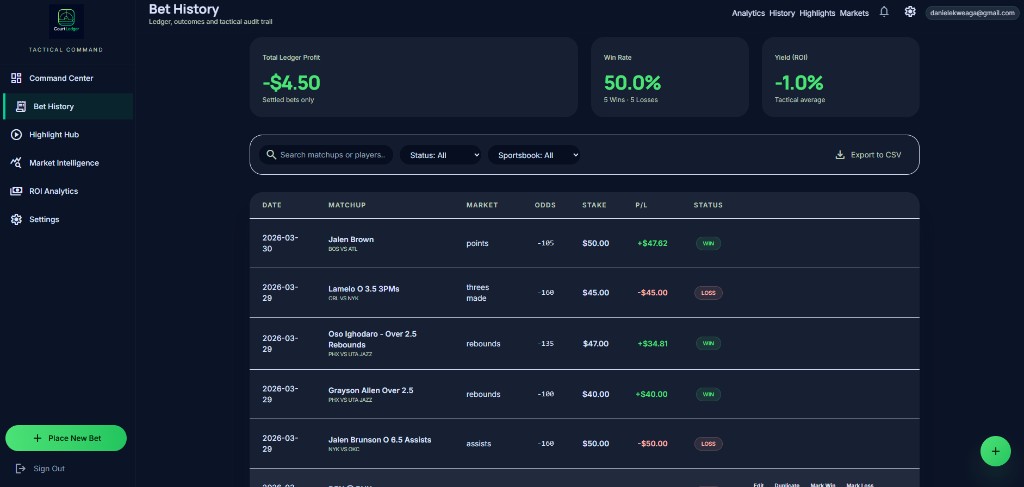This screenshot has width=1024, height=487.
Task: Click the user email account pill
Action: tap(973, 12)
